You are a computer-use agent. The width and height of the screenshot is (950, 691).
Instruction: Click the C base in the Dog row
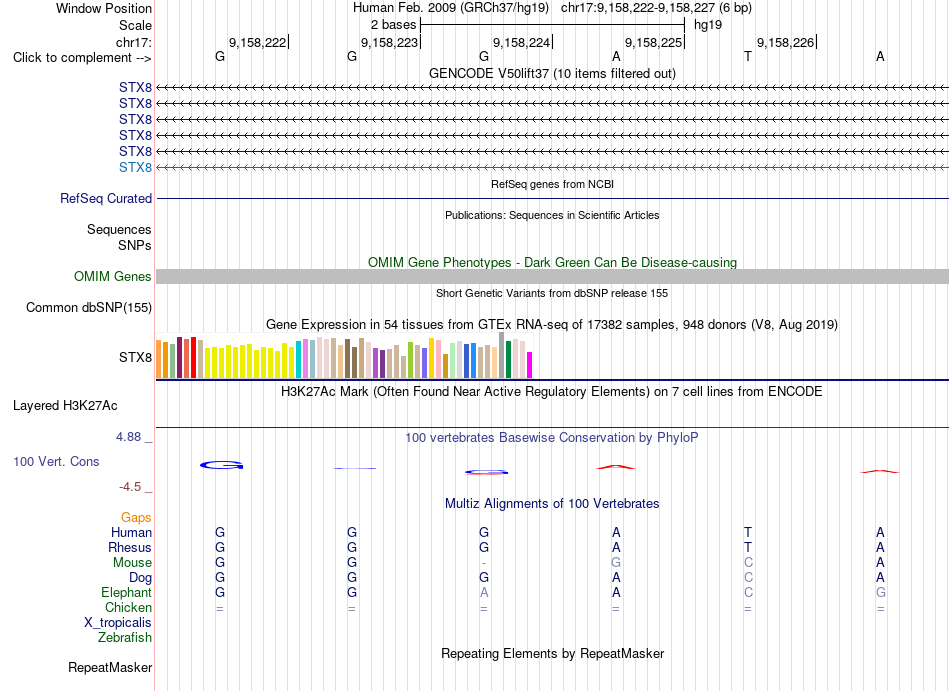pos(748,578)
